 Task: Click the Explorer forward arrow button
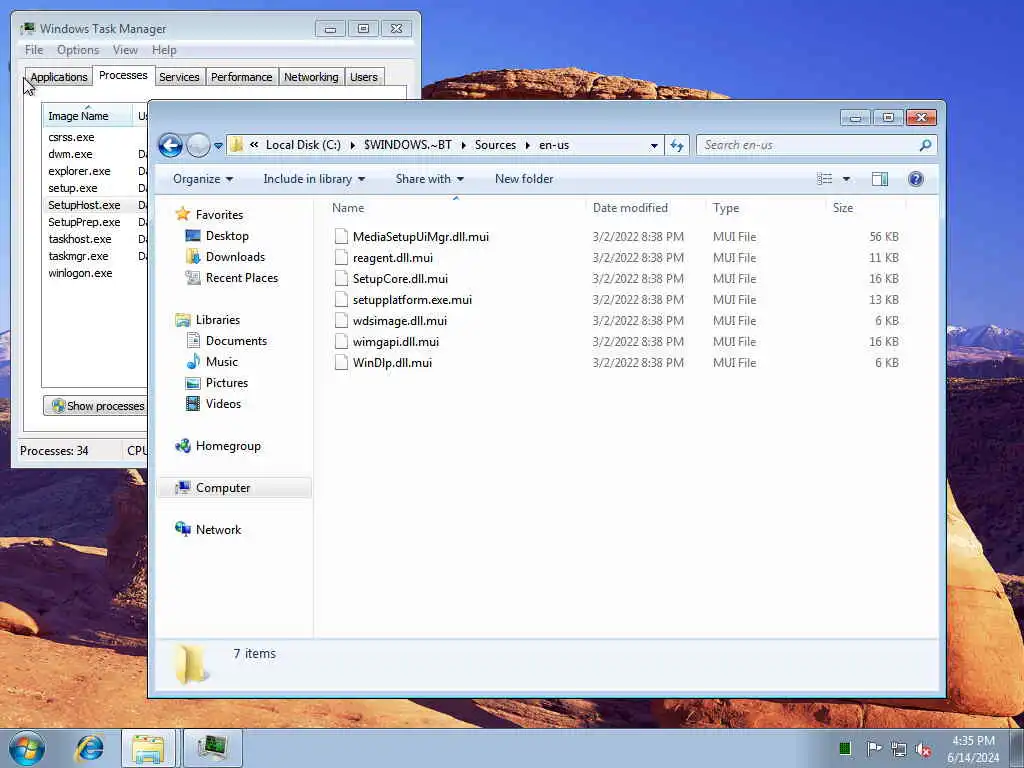pyautogui.click(x=198, y=145)
